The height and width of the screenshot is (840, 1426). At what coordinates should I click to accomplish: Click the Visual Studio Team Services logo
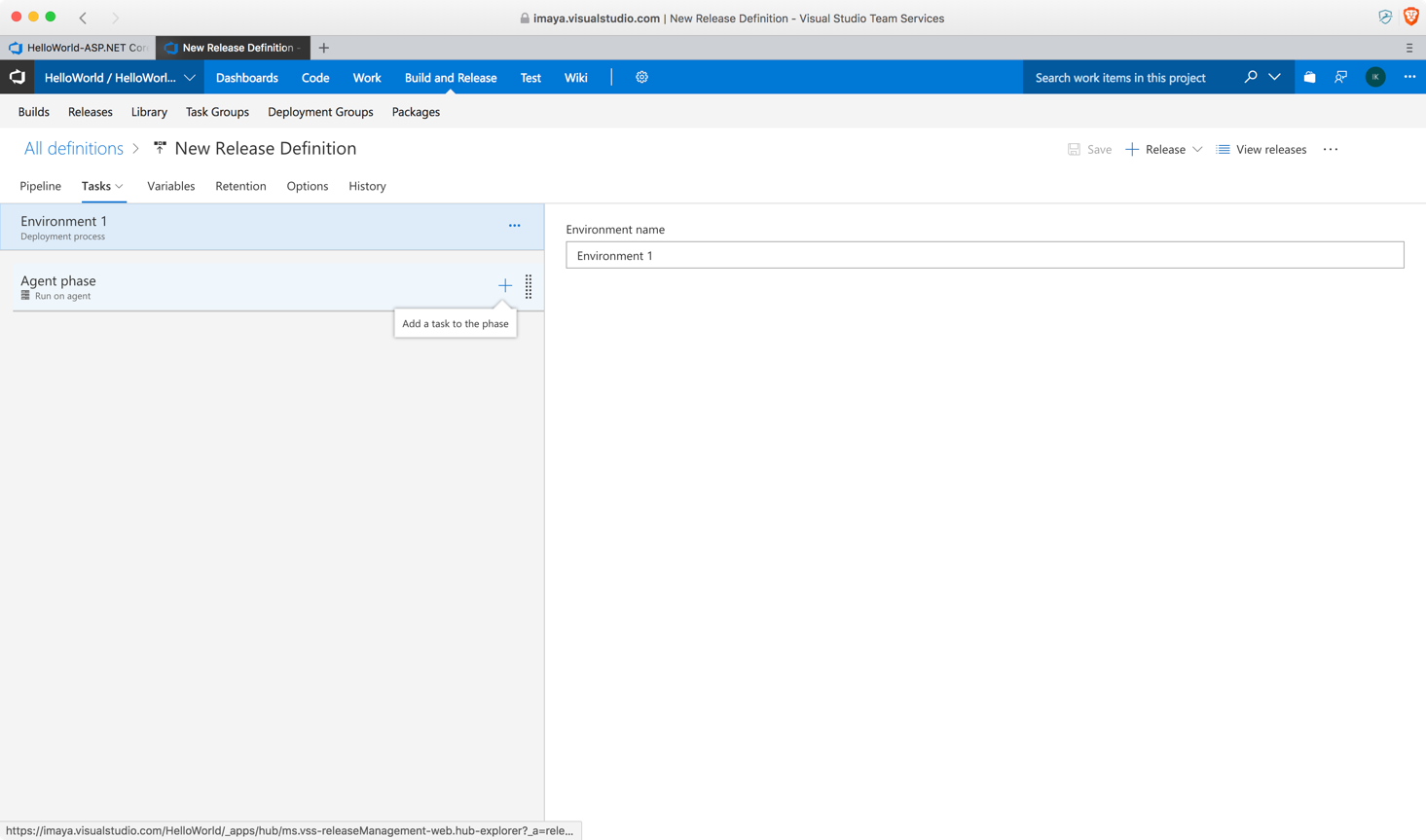point(18,77)
